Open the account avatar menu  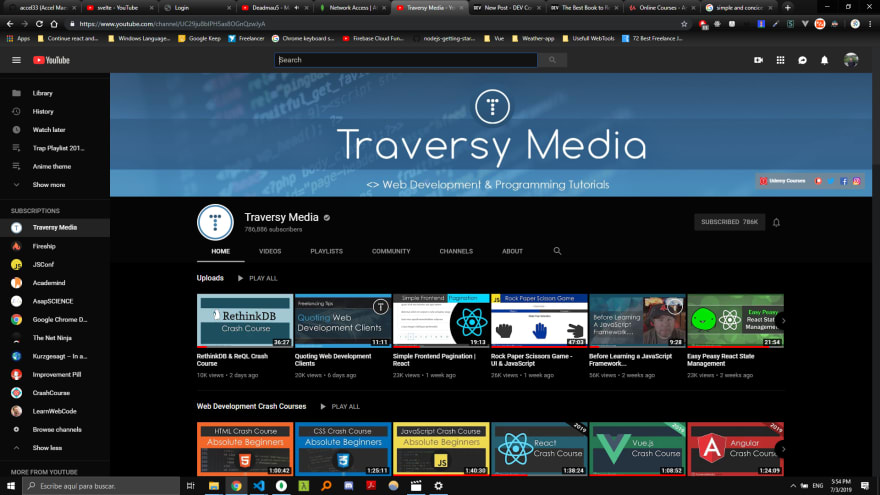851,60
